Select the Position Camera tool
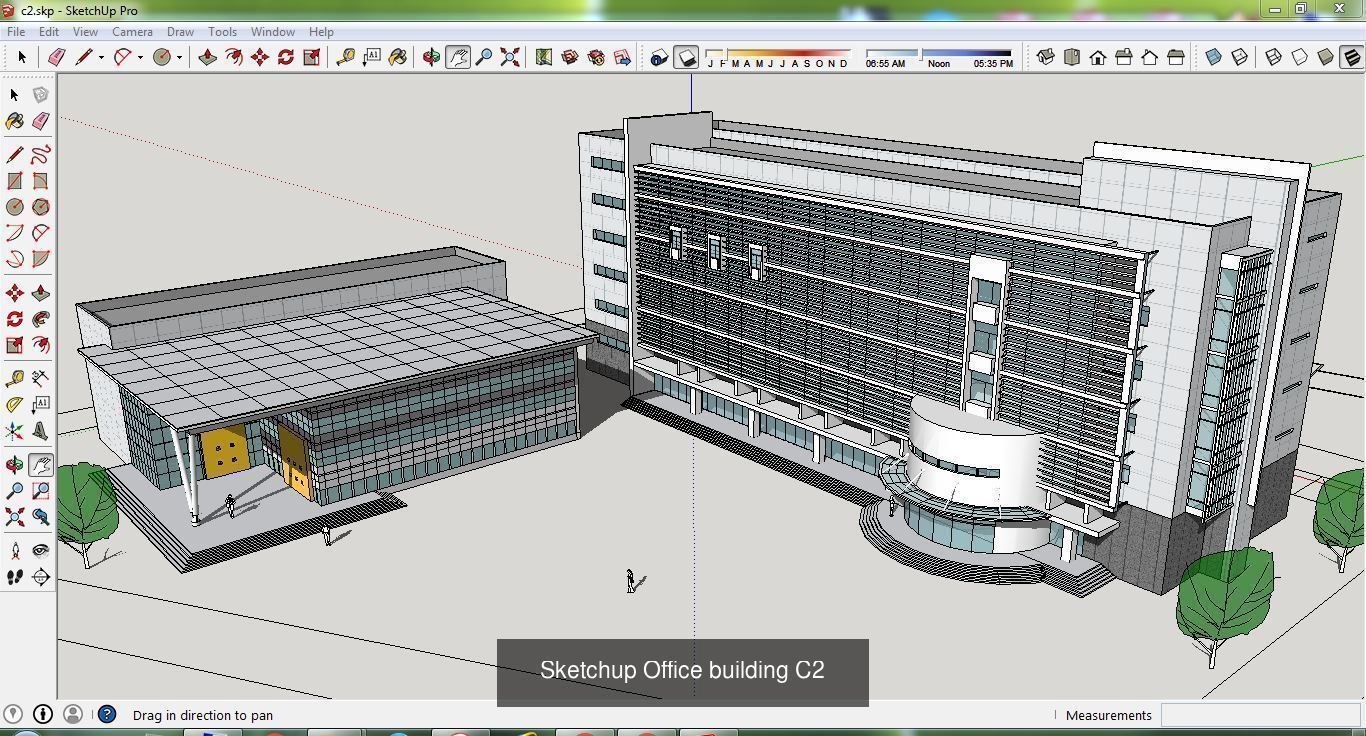This screenshot has height=736, width=1366. pos(14,550)
